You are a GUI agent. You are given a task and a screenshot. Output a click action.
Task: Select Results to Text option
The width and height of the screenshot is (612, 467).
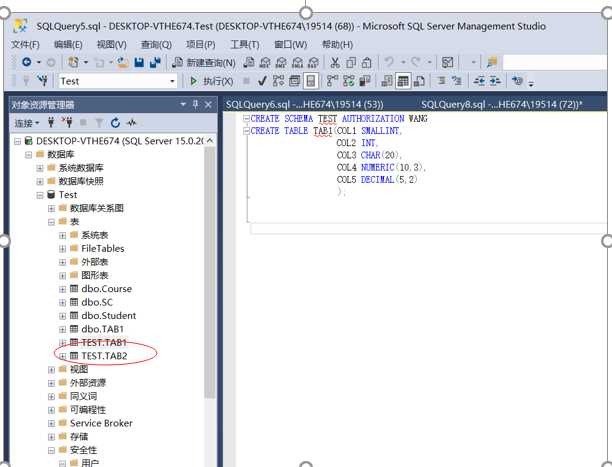[387, 81]
